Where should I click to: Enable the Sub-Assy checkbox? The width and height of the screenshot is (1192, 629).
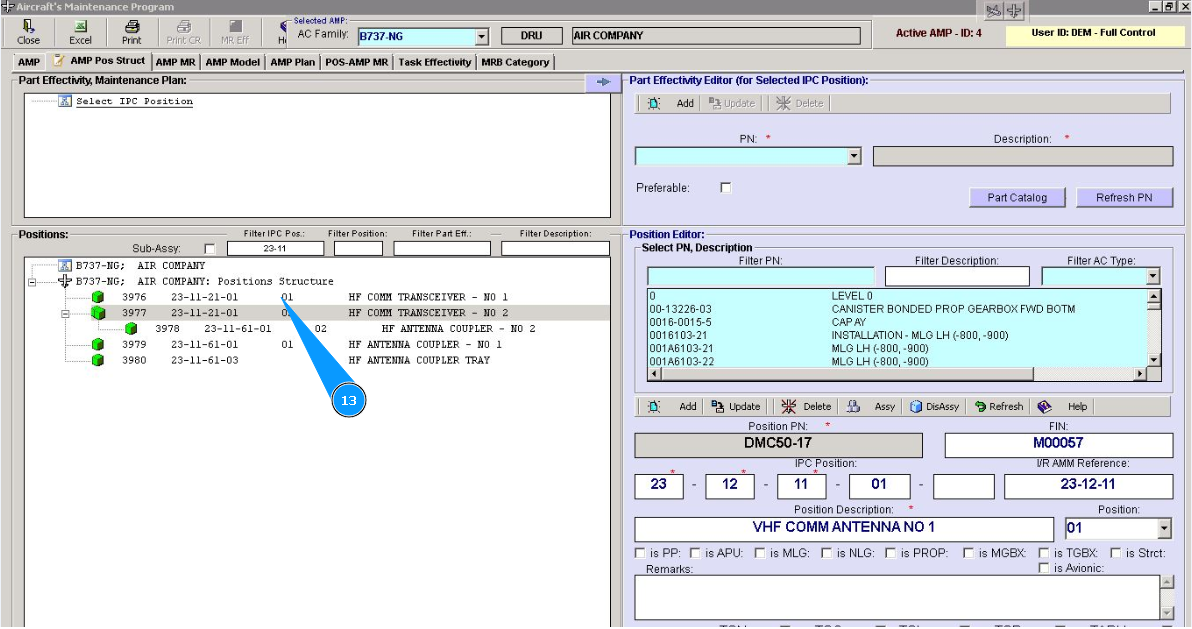tap(209, 249)
